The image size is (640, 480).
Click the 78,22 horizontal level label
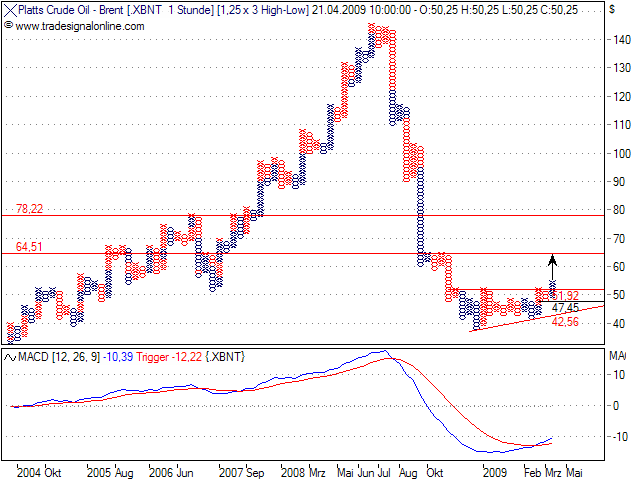[29, 208]
